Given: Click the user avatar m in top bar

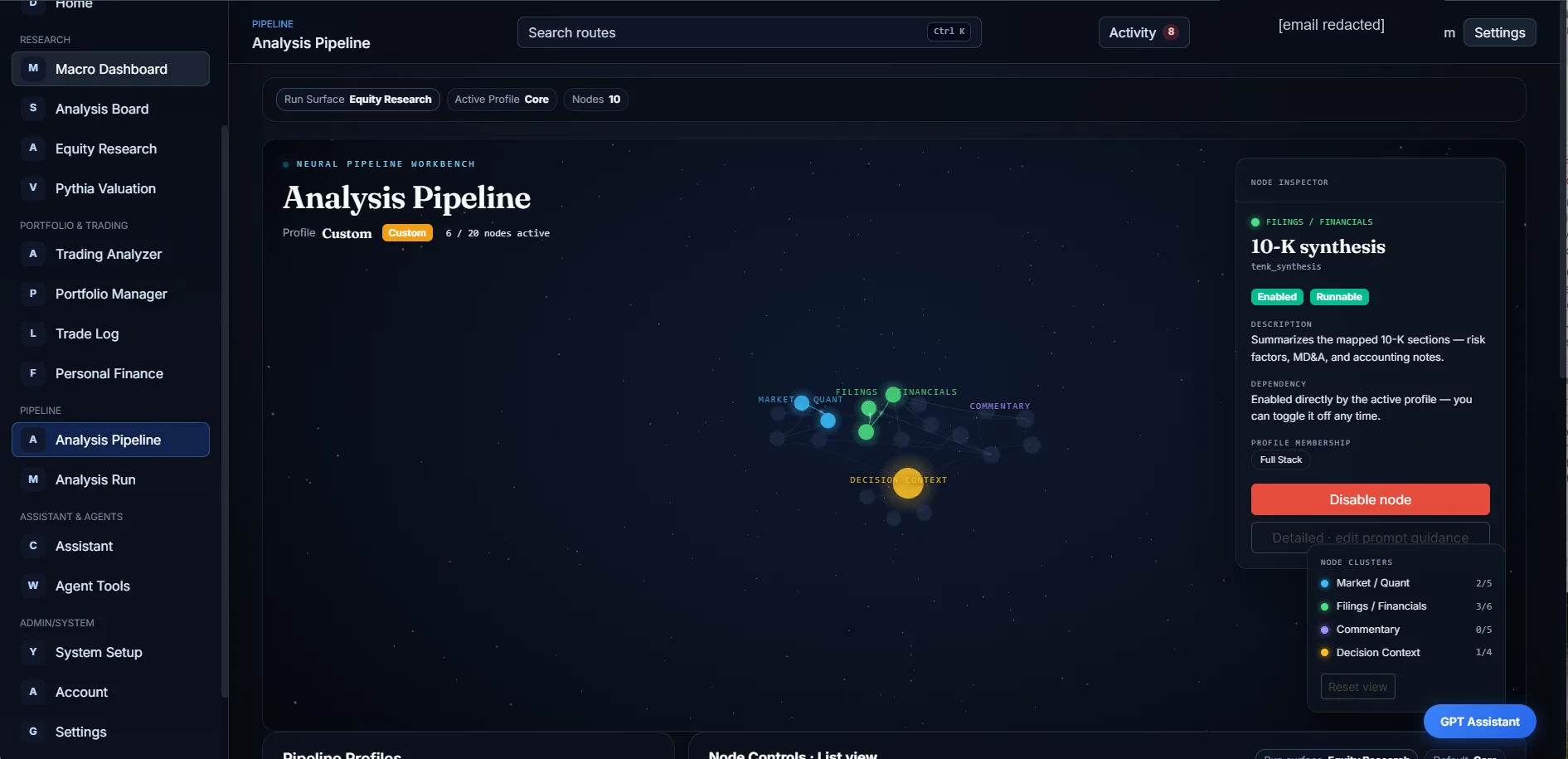Looking at the screenshot, I should [1449, 33].
